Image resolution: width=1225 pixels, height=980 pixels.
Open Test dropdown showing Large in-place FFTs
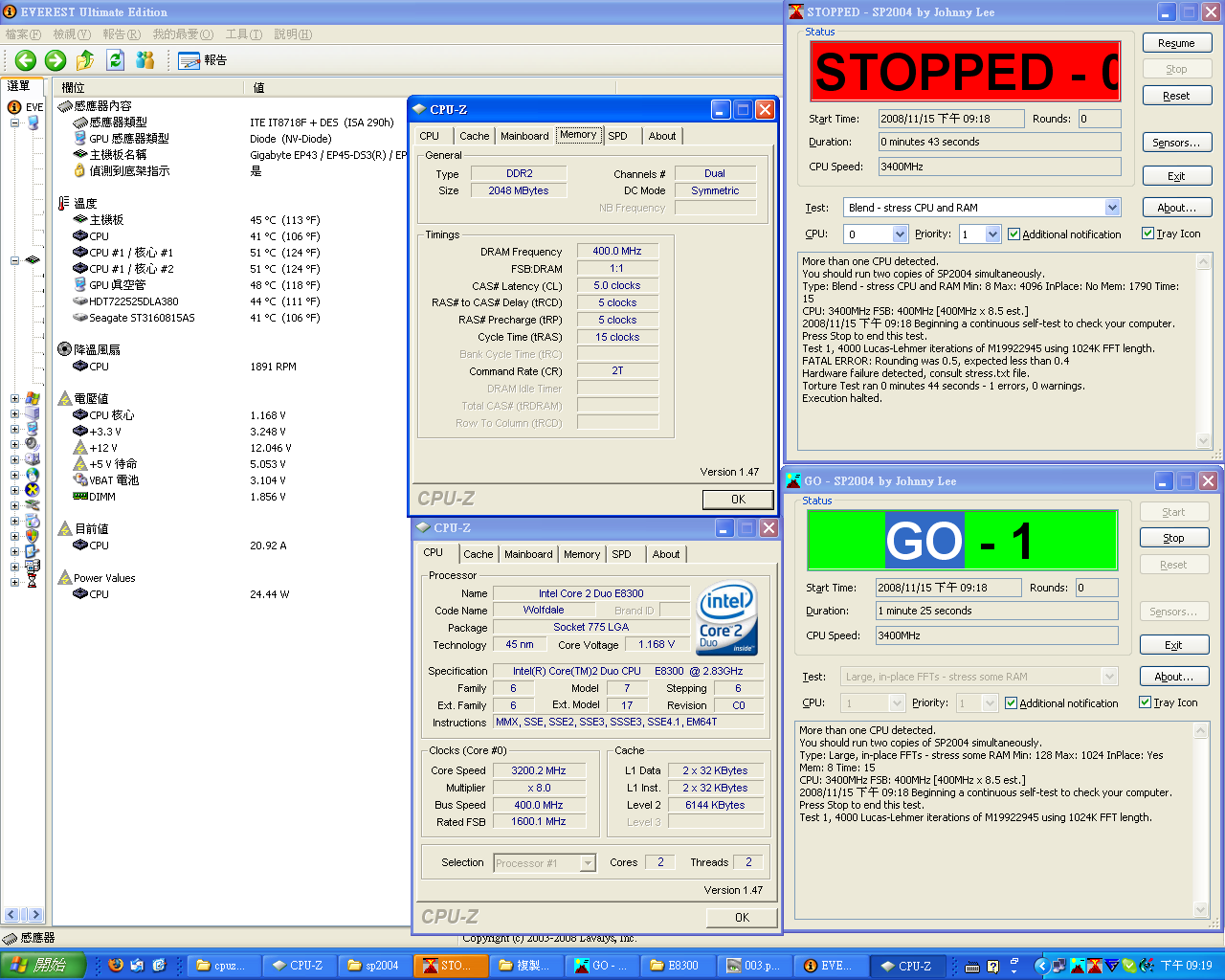click(x=1109, y=677)
